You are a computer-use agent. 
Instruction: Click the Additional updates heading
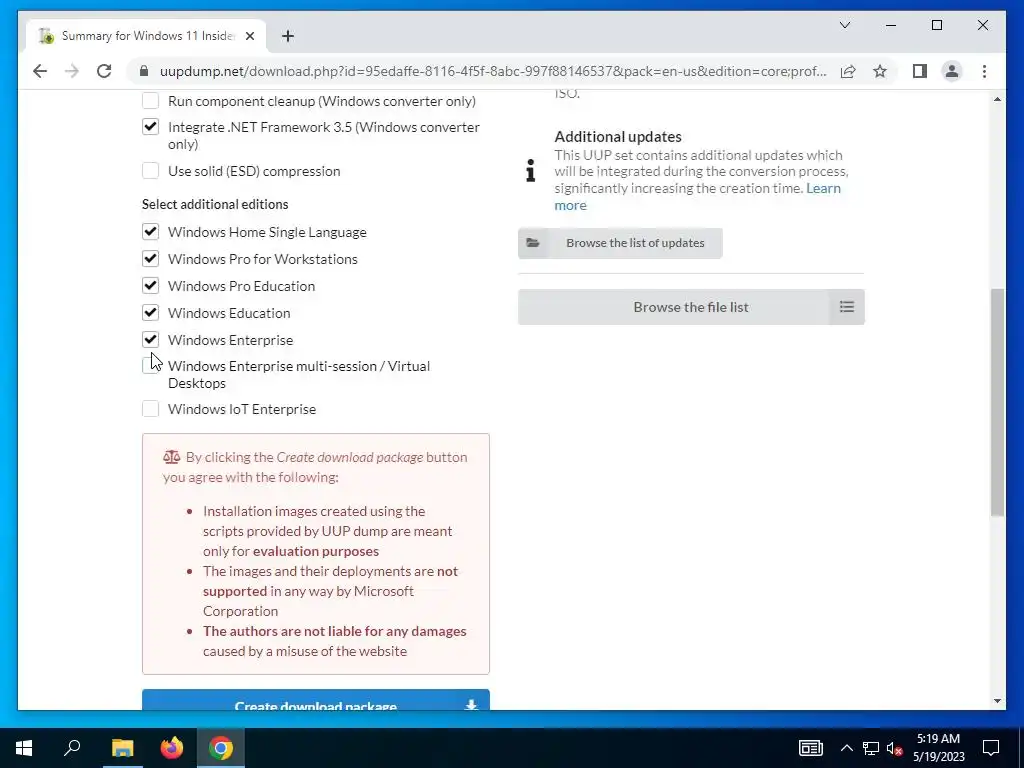(618, 136)
